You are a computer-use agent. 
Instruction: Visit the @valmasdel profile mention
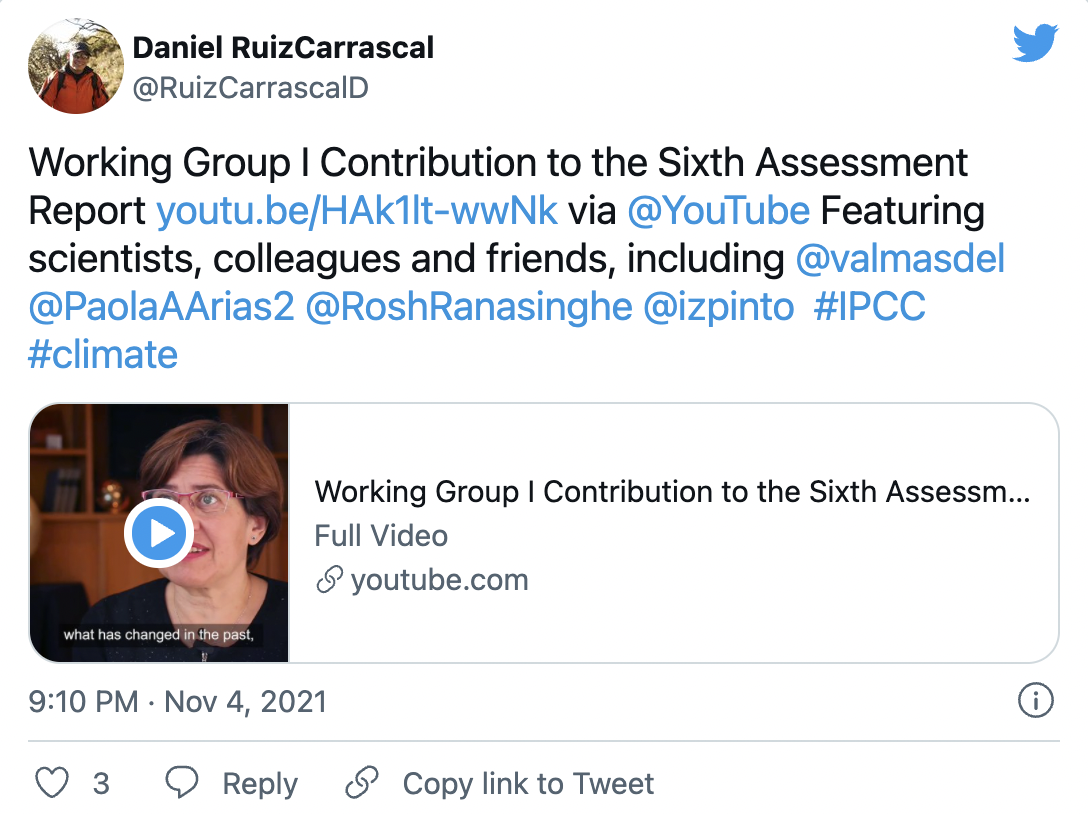[x=900, y=258]
